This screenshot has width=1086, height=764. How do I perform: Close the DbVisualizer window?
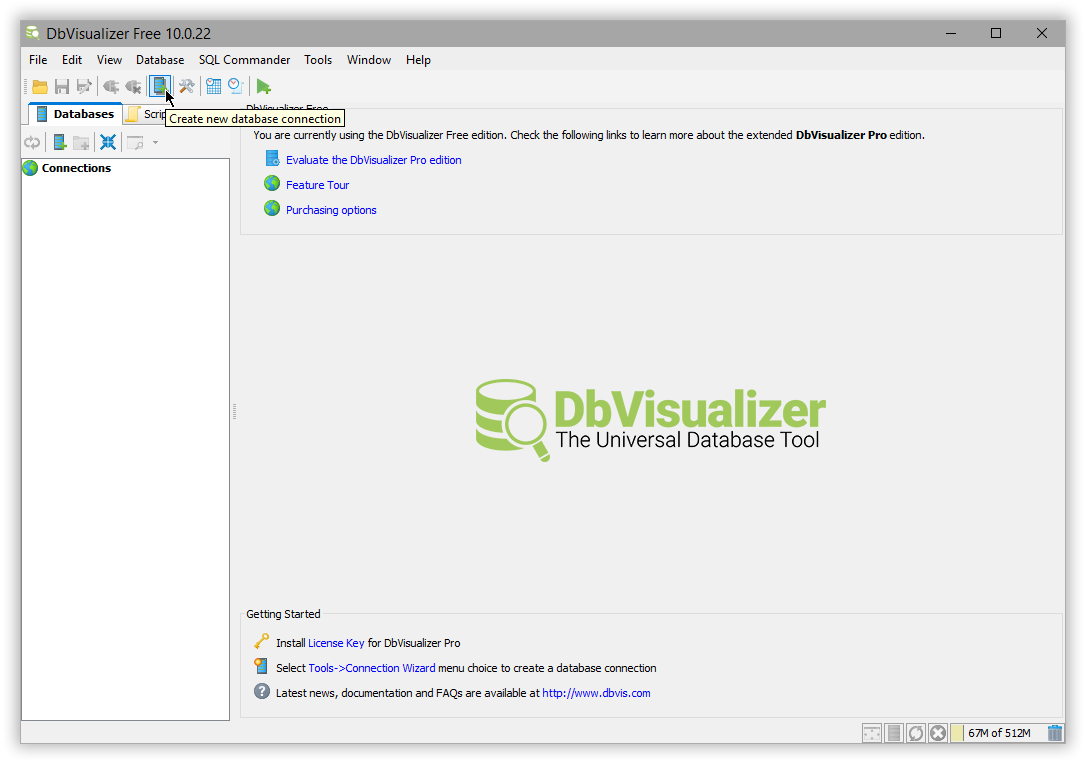[1042, 33]
